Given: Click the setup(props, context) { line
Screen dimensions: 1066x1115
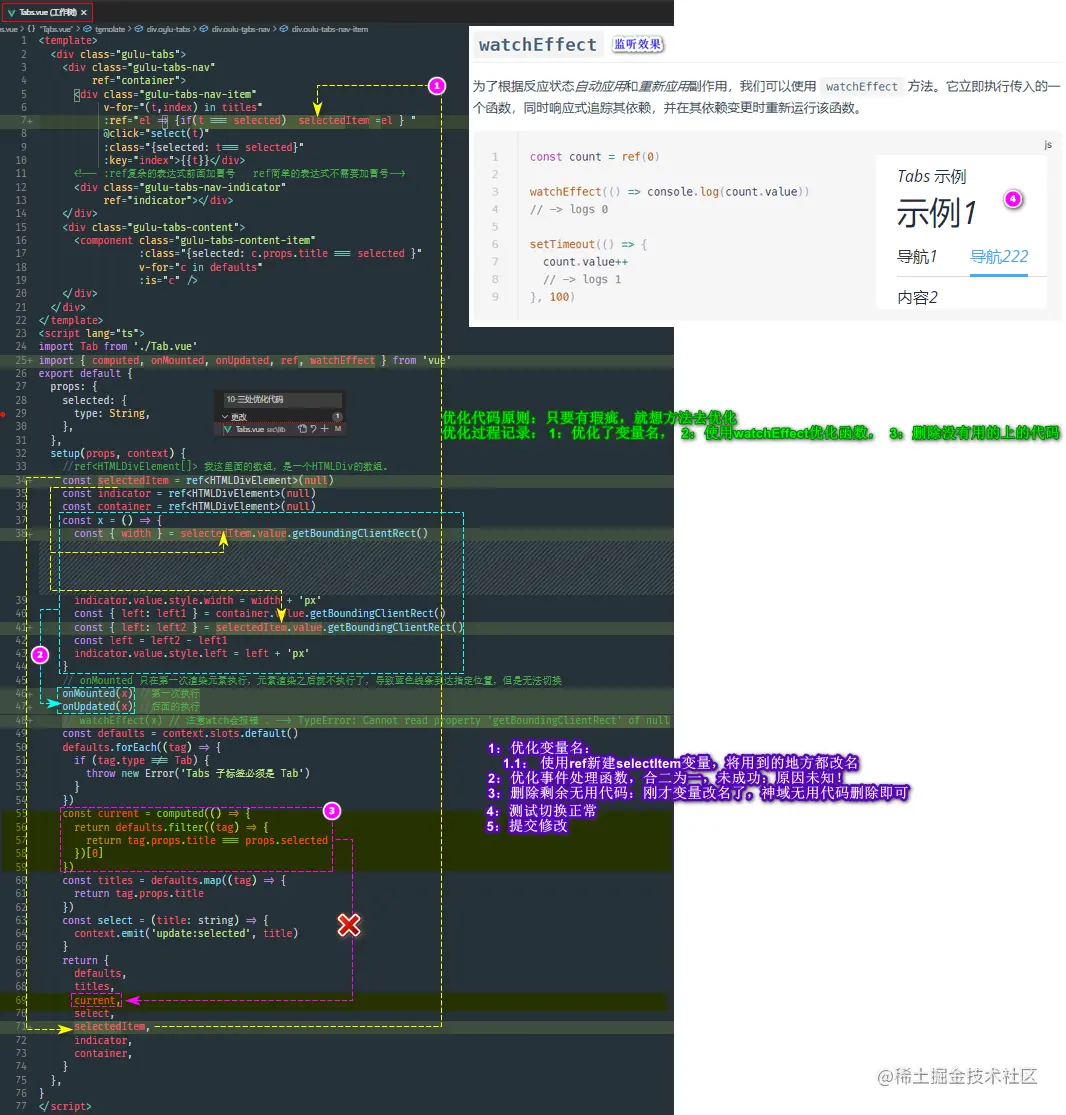Looking at the screenshot, I should pos(118,453).
